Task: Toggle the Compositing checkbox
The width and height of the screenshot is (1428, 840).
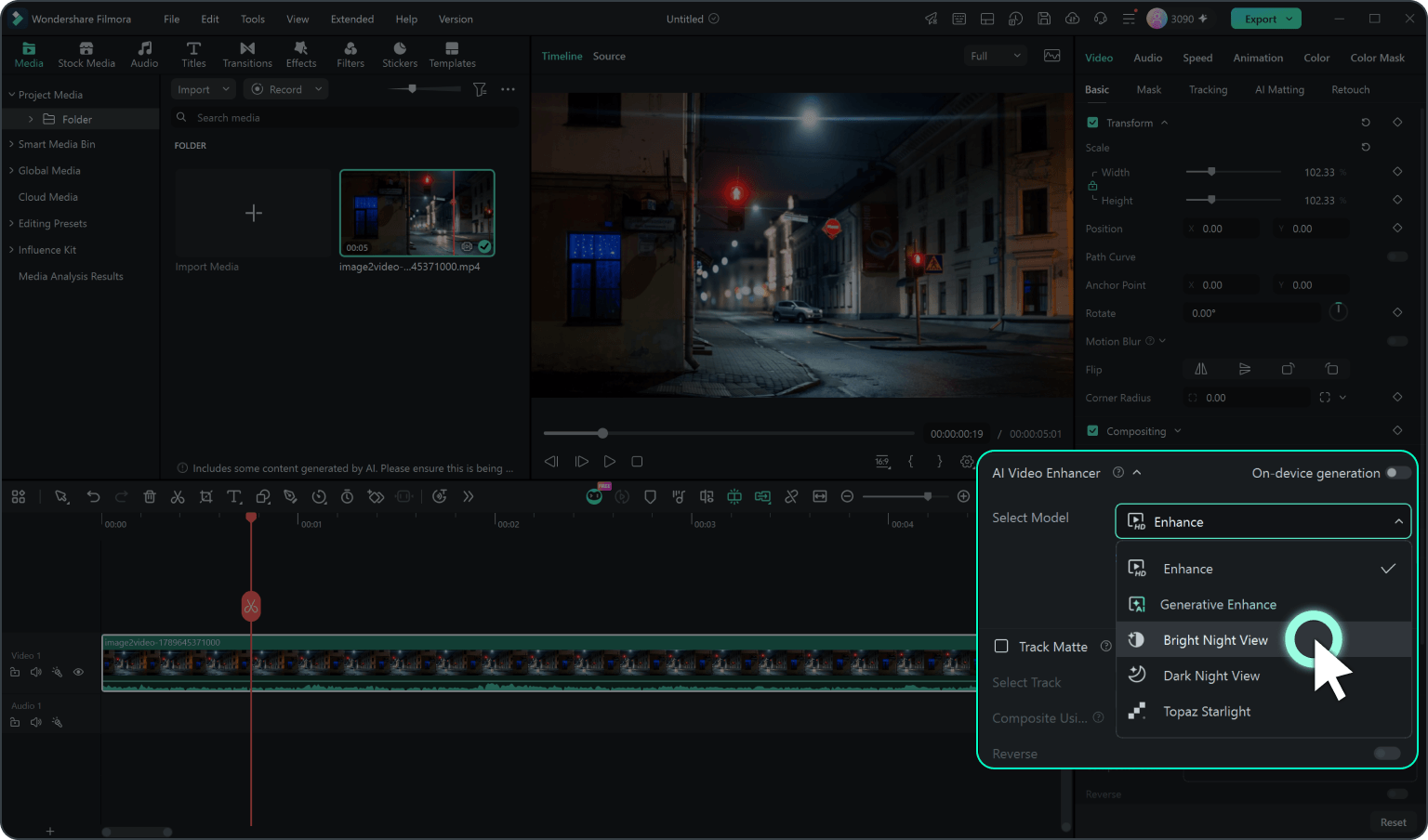Action: point(1092,431)
